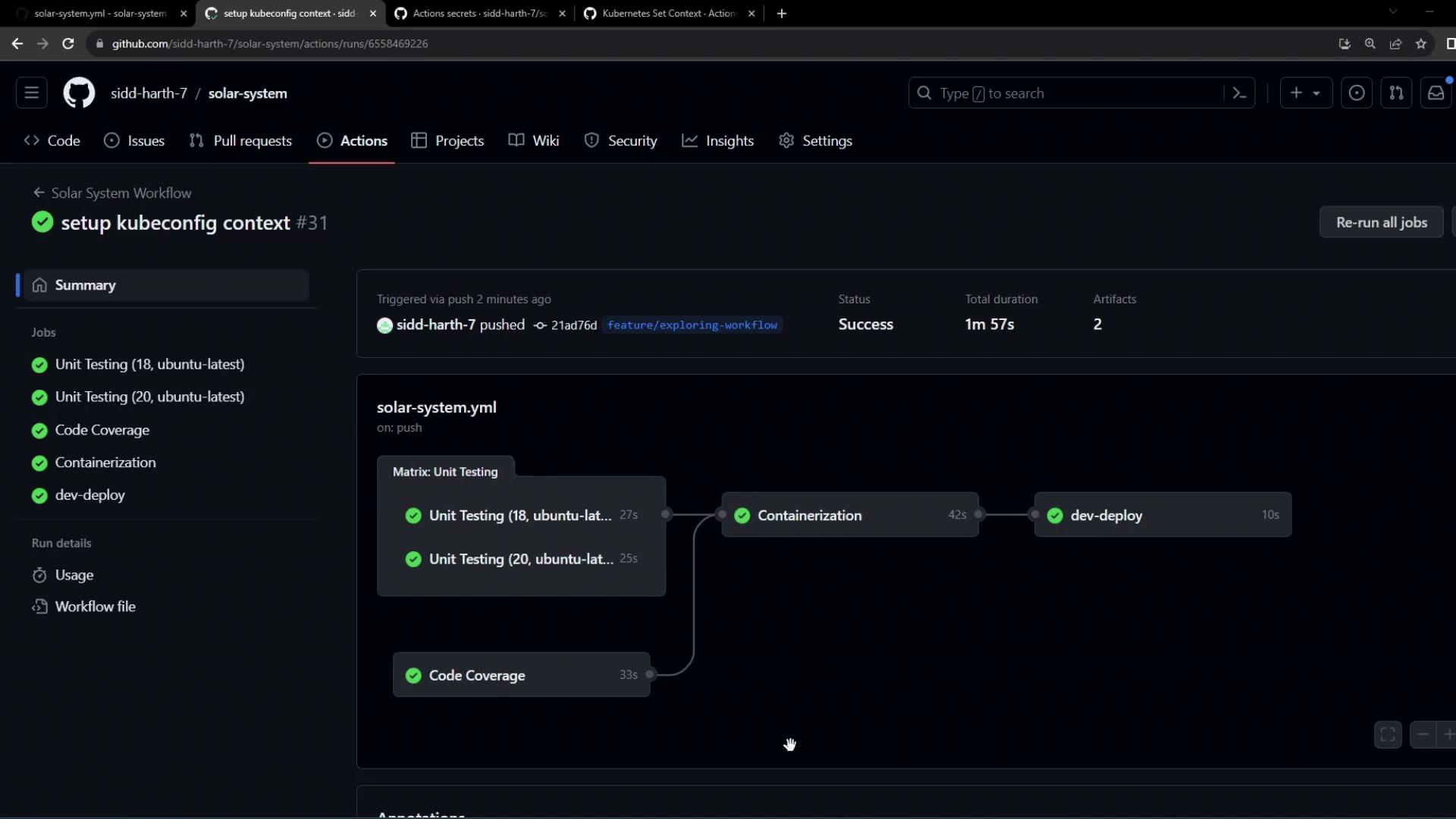This screenshot has height=819, width=1456.
Task: Zoom out the workflow graph
Action: [1423, 734]
